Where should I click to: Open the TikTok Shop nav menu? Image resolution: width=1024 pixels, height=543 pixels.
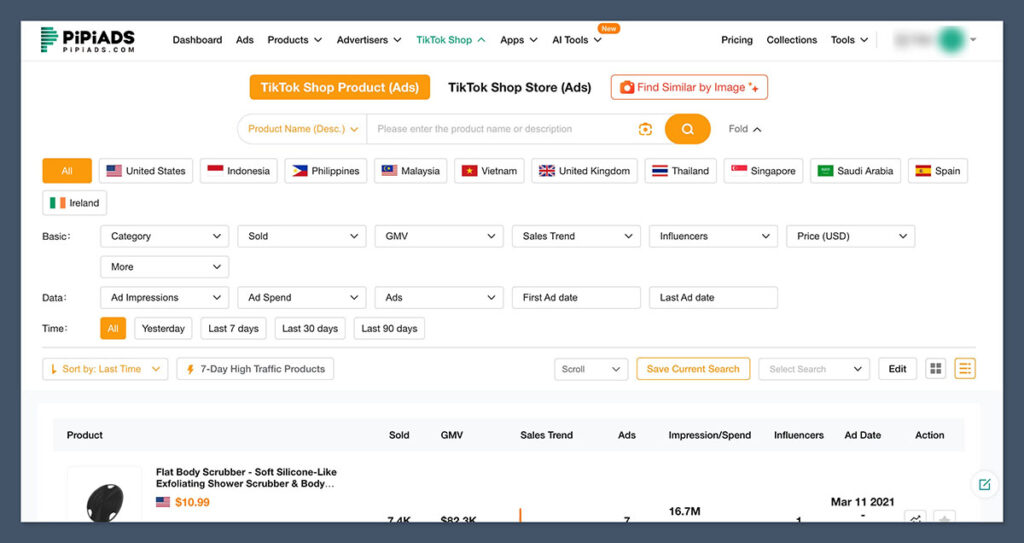click(451, 40)
